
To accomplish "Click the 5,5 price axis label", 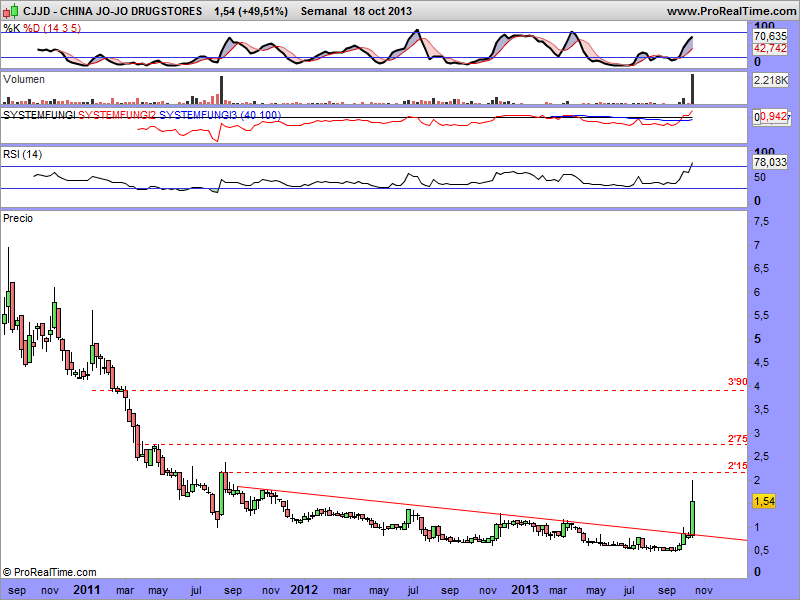I will (x=761, y=315).
